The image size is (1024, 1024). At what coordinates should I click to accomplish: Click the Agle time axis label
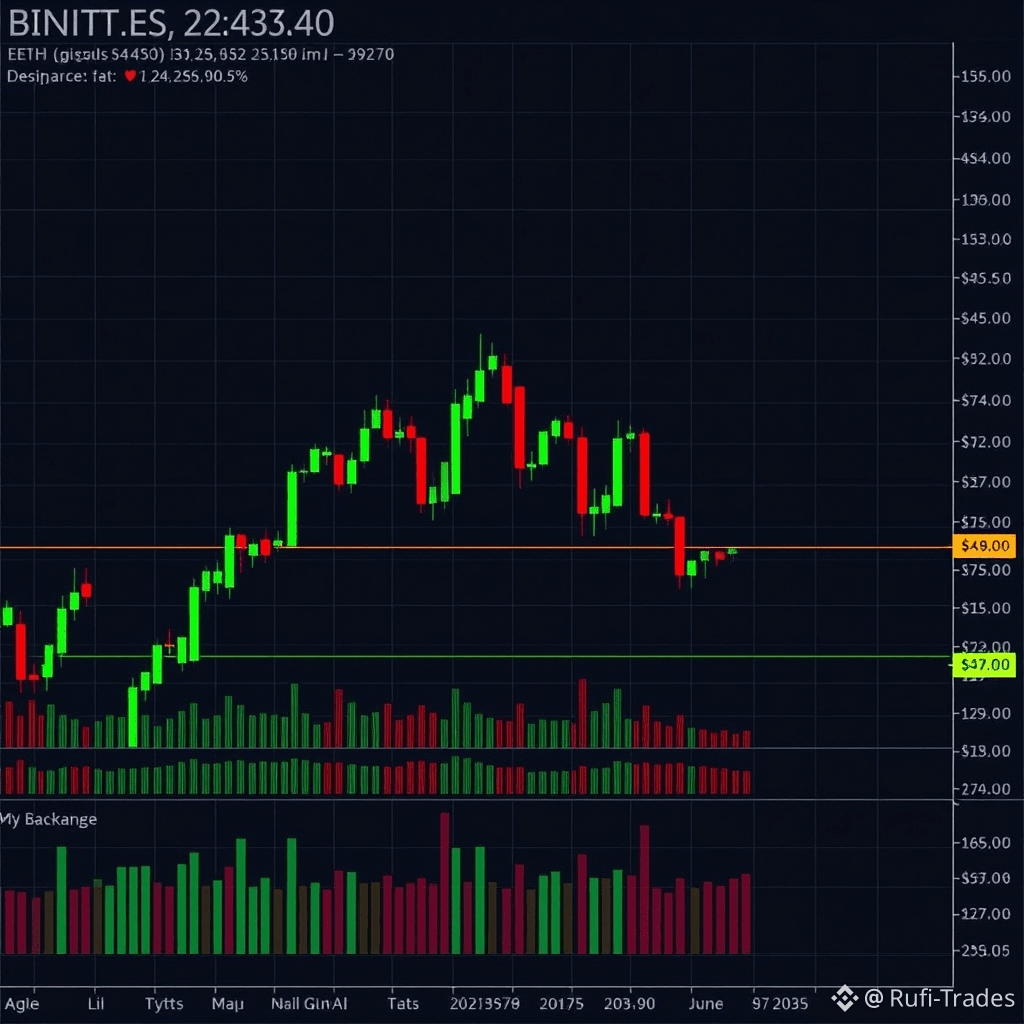22,1004
